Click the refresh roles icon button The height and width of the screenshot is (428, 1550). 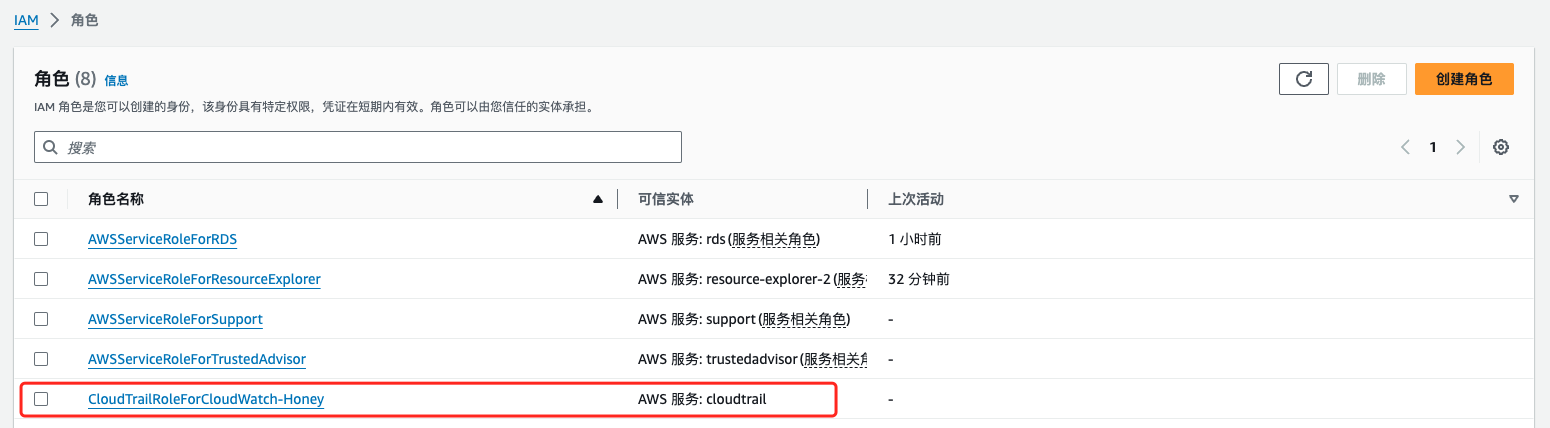coord(1303,79)
